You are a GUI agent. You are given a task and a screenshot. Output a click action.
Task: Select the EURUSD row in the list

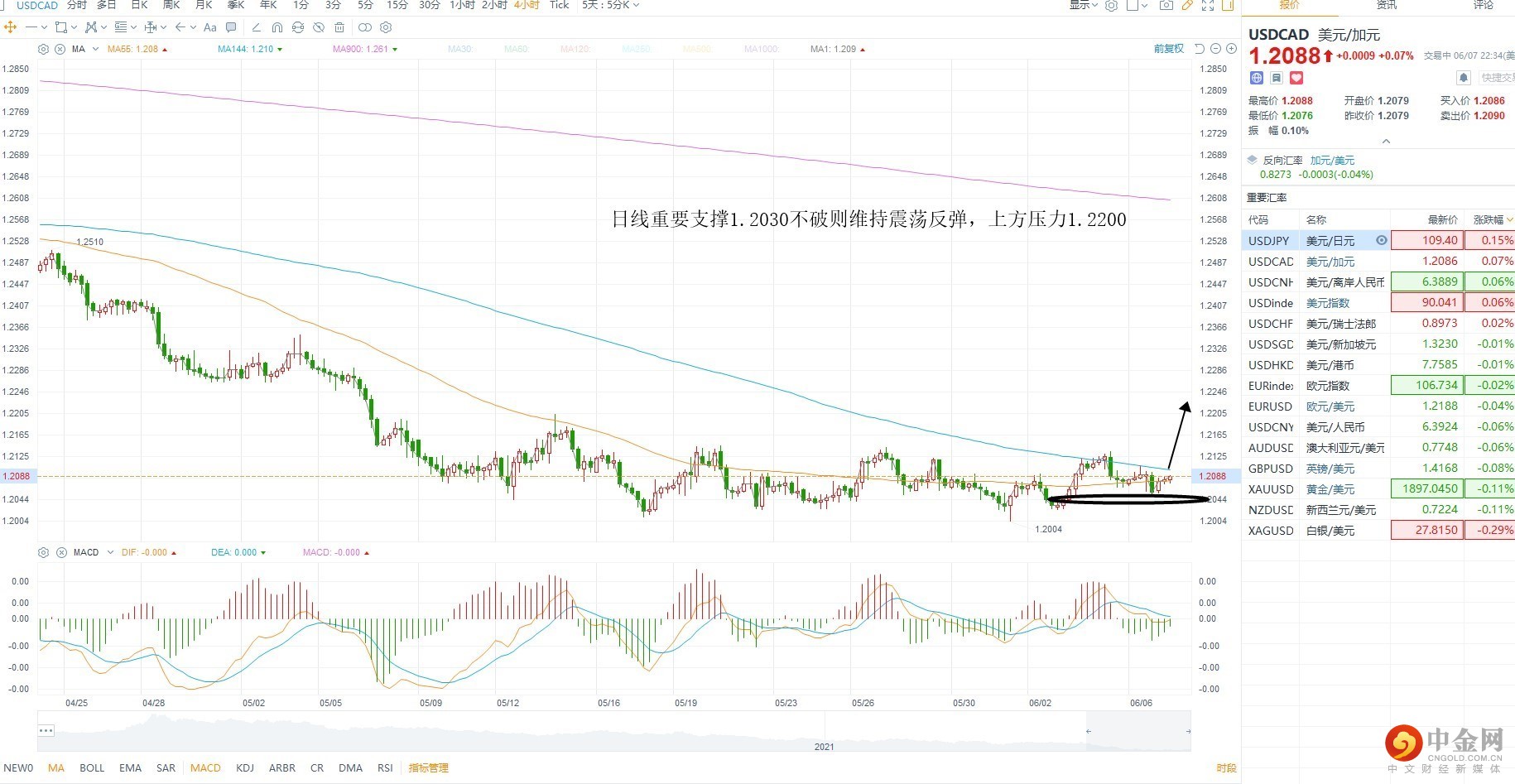point(1378,406)
